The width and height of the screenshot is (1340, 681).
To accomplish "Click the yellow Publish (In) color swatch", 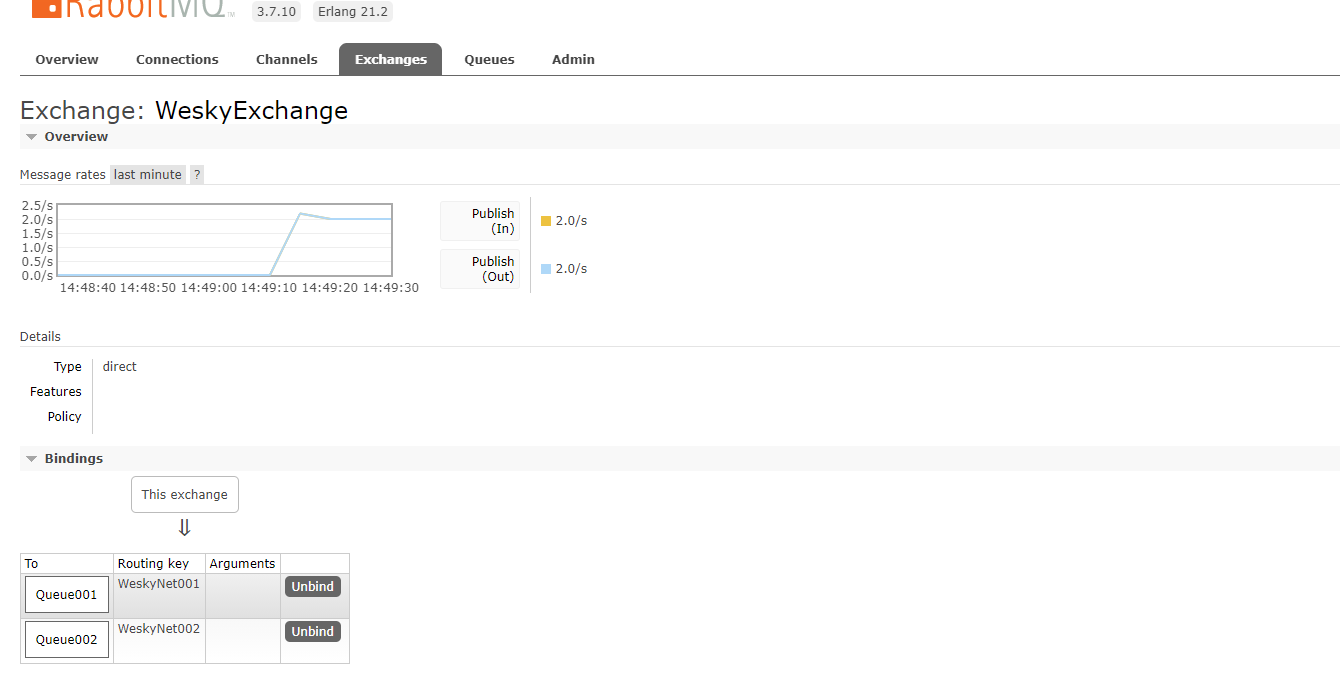I will coord(546,221).
